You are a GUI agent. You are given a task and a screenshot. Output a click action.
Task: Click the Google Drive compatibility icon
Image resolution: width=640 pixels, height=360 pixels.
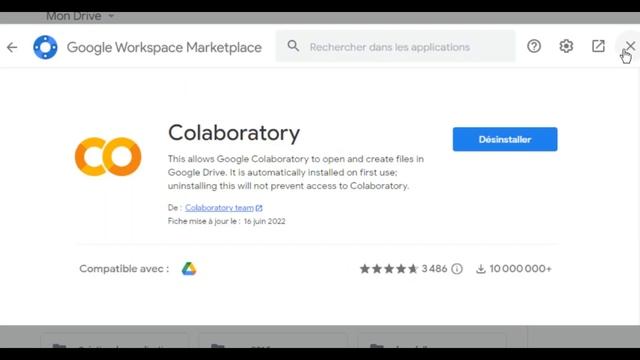tap(189, 269)
